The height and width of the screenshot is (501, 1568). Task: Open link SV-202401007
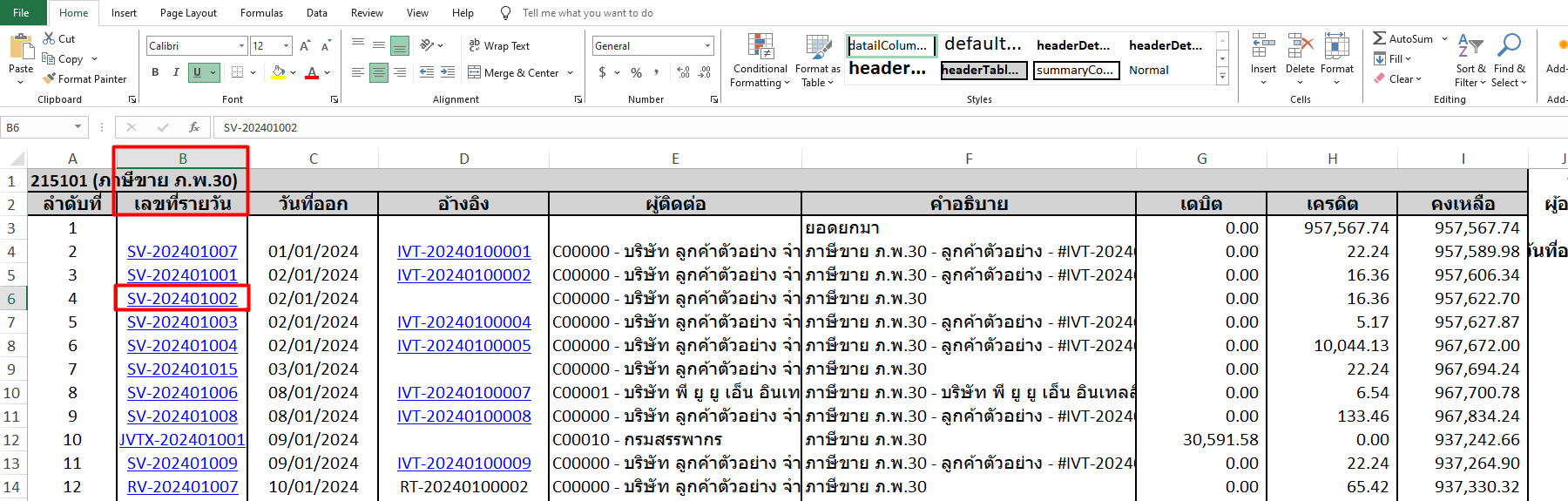(x=182, y=251)
